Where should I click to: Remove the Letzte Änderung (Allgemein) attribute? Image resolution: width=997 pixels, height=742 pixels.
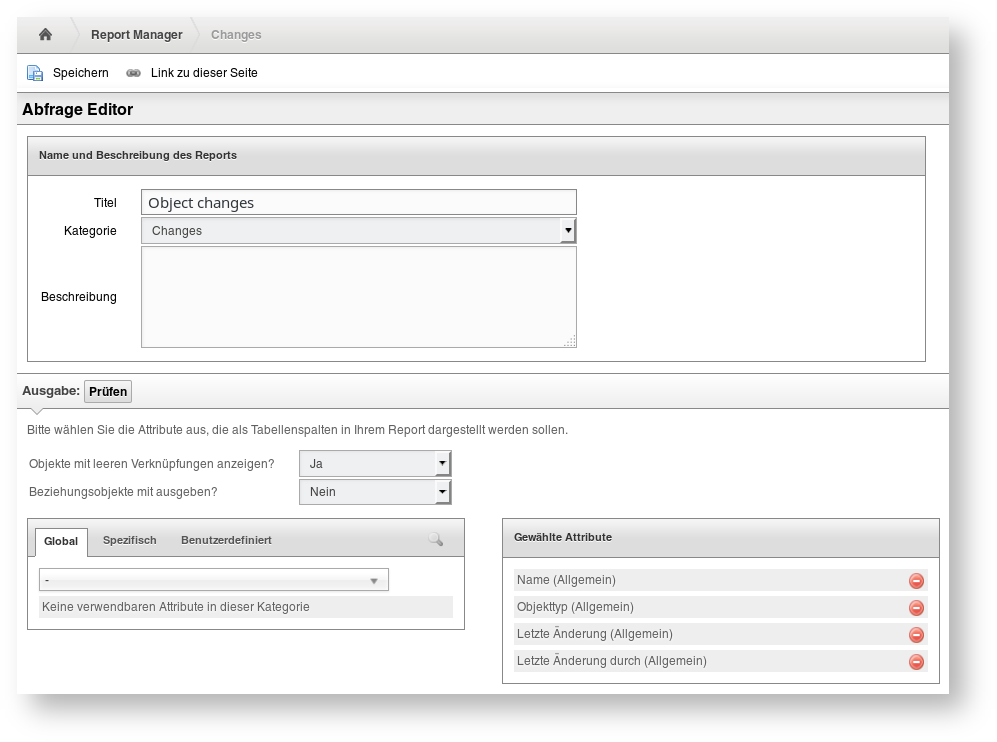[916, 635]
